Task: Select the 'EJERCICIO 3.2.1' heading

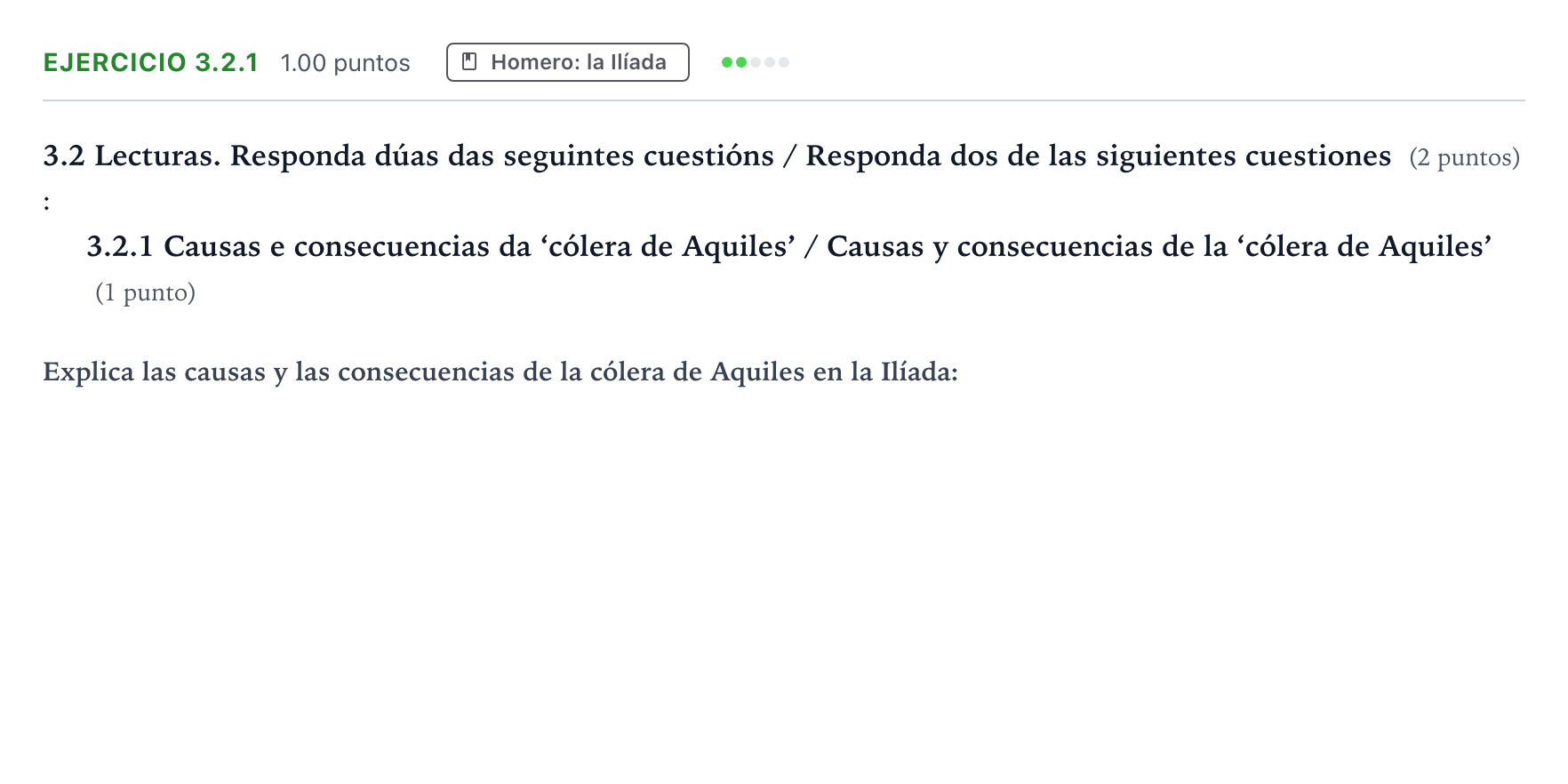Action: click(x=151, y=62)
